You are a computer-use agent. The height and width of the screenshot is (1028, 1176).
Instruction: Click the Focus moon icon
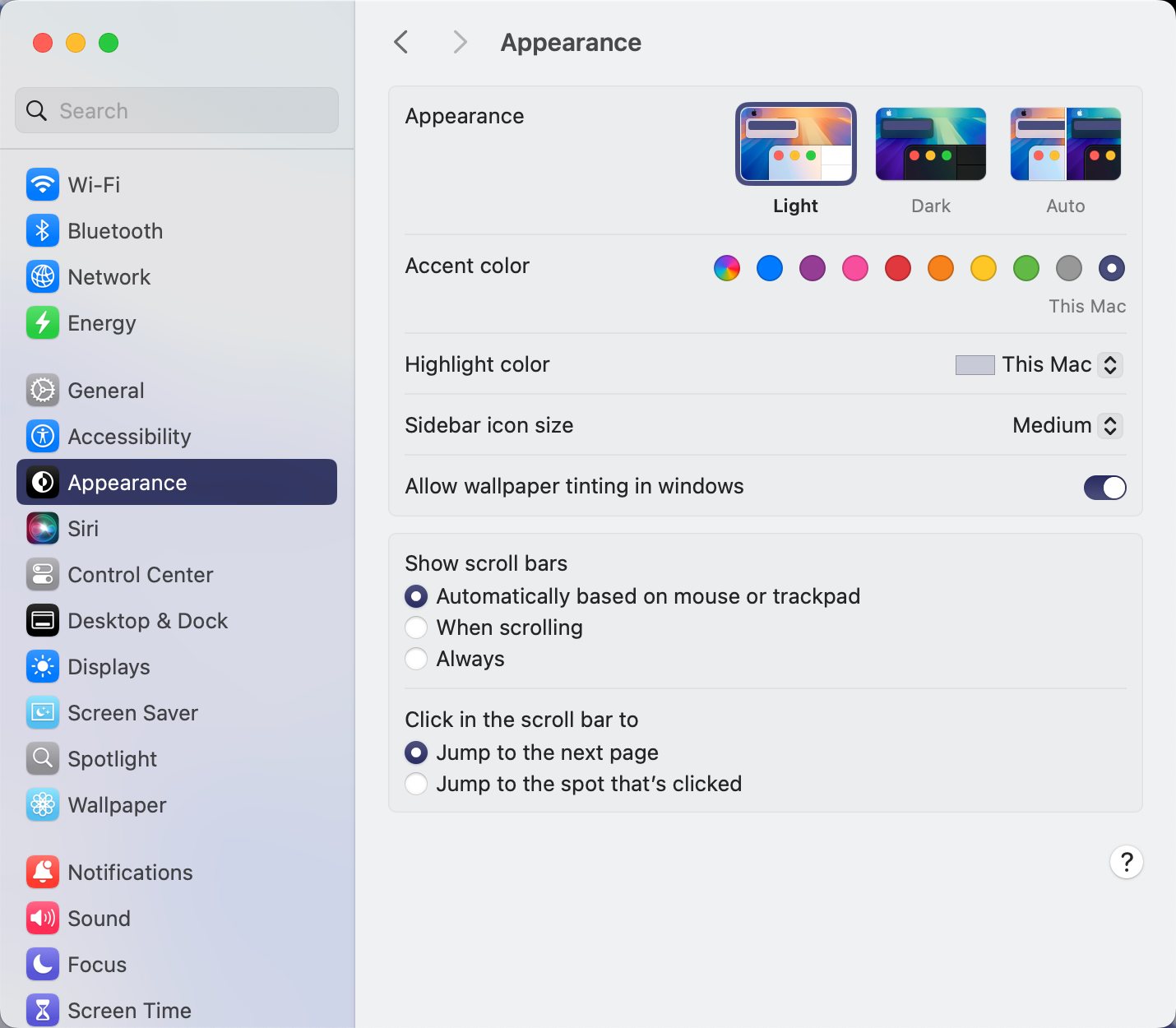pyautogui.click(x=43, y=965)
